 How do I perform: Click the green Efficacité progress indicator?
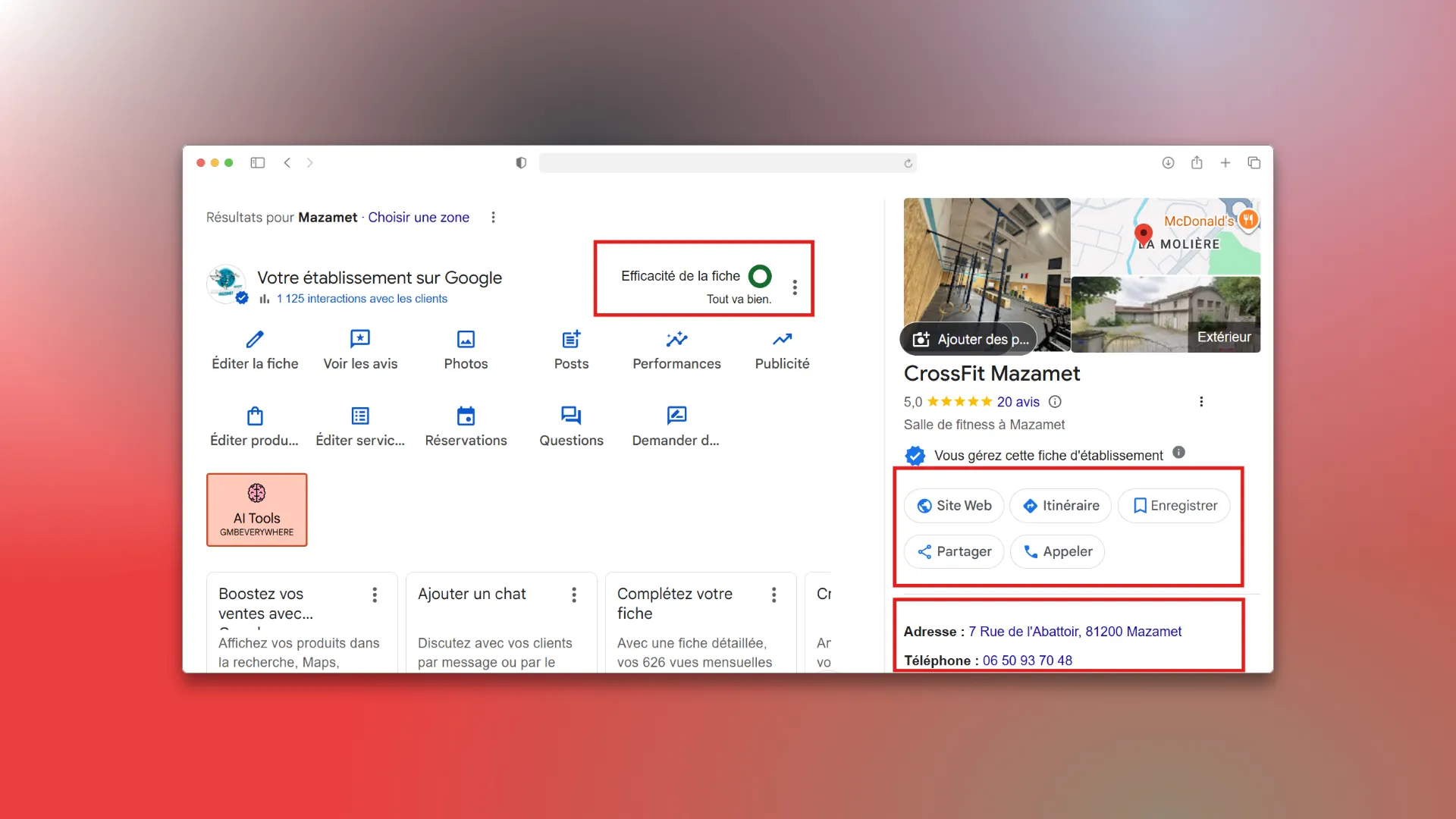click(x=759, y=276)
